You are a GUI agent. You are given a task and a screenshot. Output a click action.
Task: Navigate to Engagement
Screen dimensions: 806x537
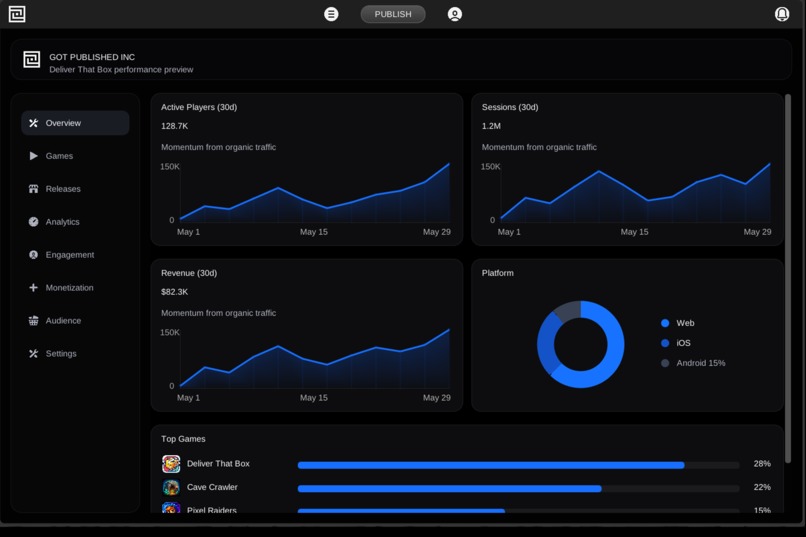click(x=75, y=254)
